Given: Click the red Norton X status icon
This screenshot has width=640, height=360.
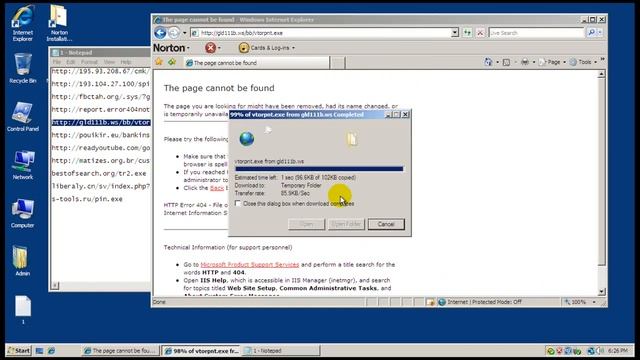Looking at the screenshot, I should click(x=211, y=48).
